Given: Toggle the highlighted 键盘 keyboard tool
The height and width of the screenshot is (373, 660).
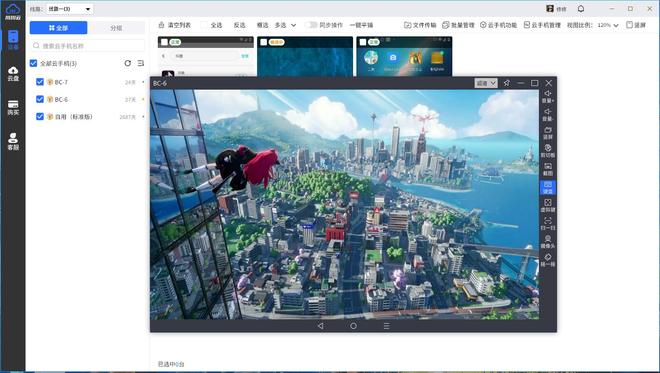Looking at the screenshot, I should pyautogui.click(x=548, y=187).
